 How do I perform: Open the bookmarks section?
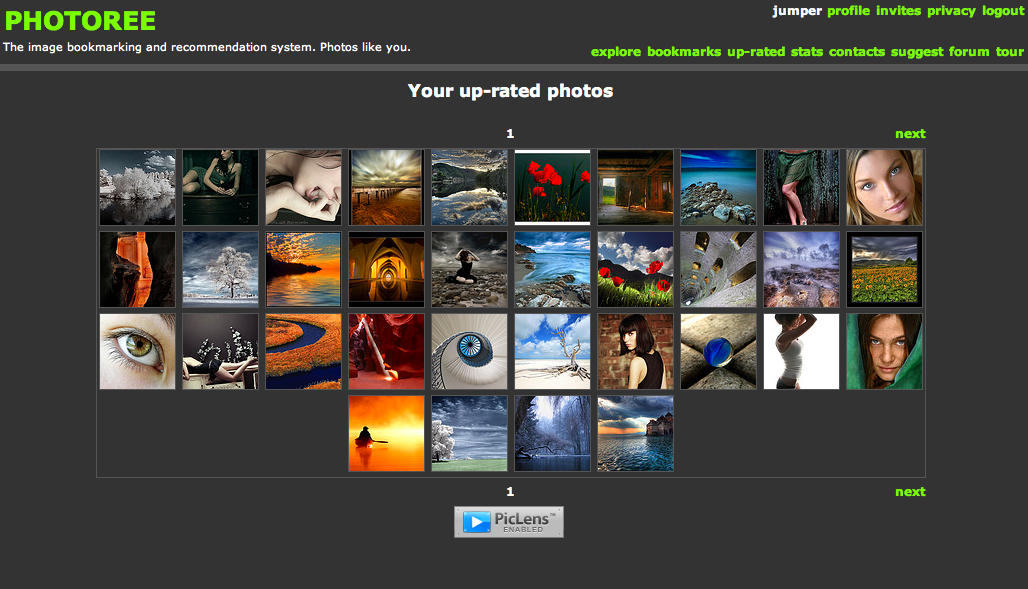point(684,52)
